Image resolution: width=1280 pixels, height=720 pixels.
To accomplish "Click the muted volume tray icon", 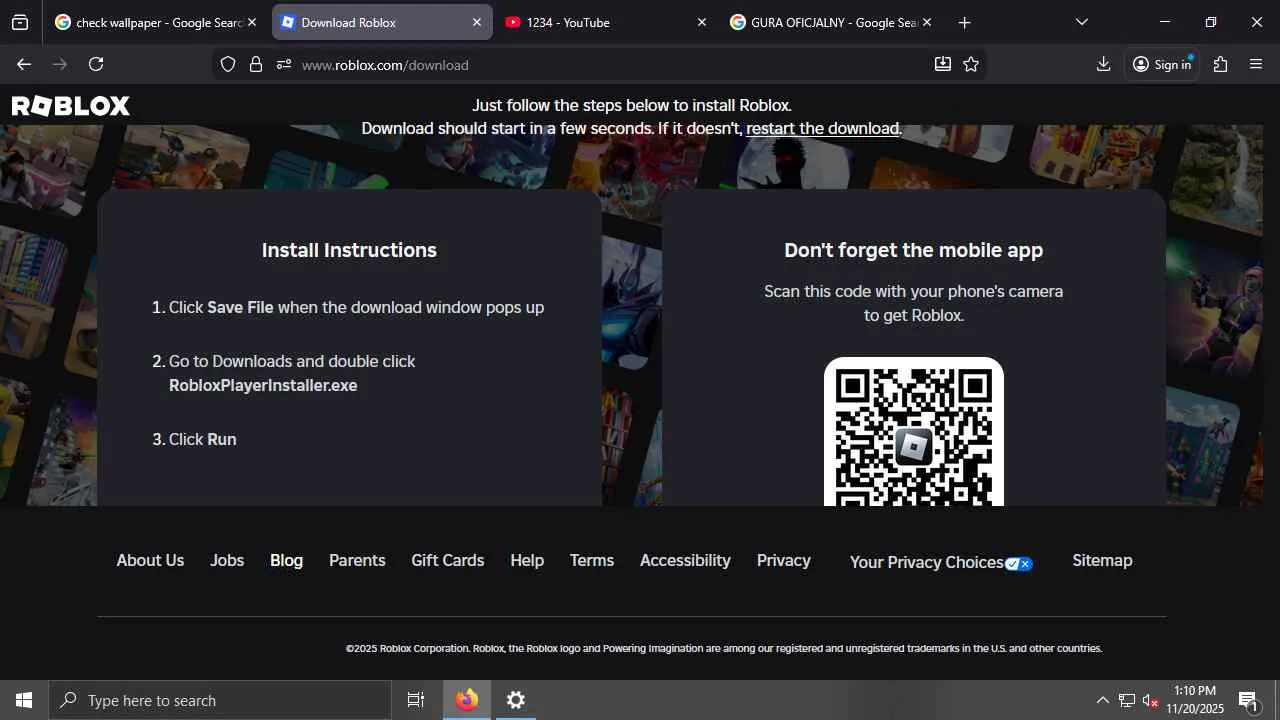I will click(1151, 700).
